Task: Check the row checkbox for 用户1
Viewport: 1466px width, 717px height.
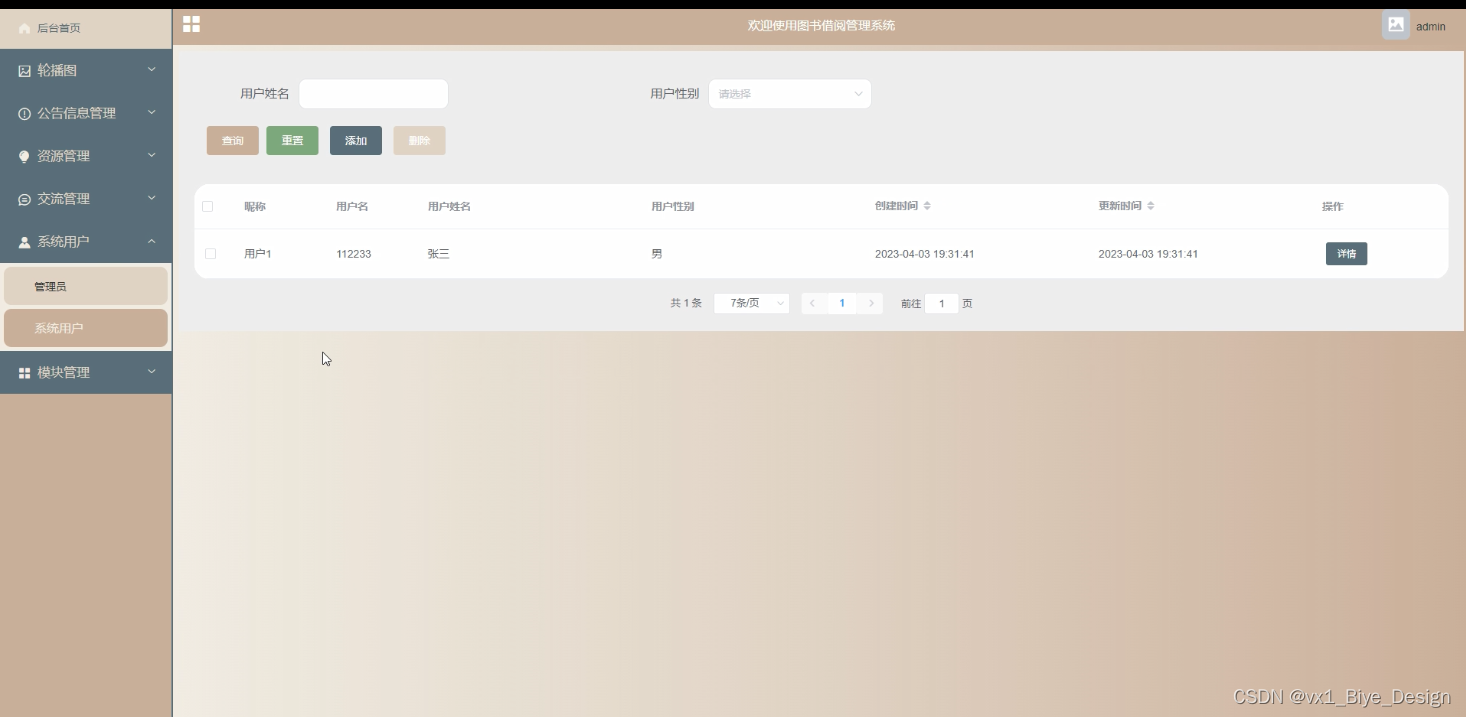Action: [210, 254]
